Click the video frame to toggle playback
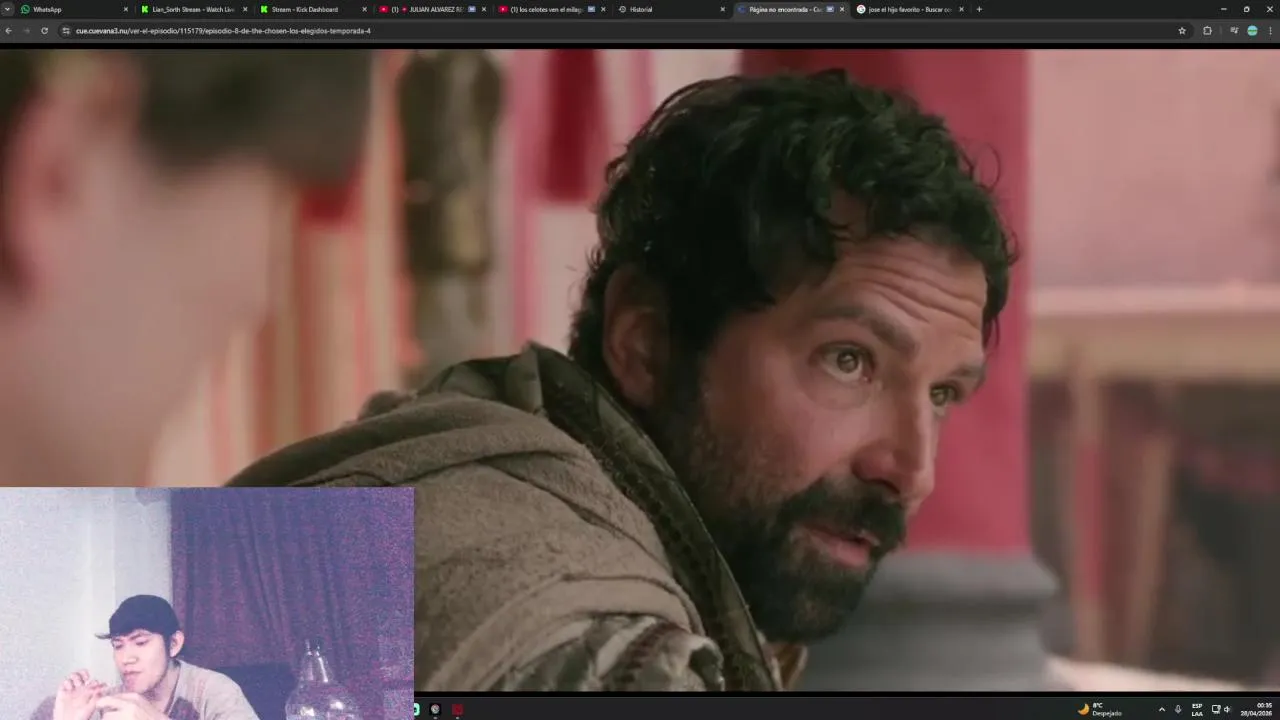 pyautogui.click(x=640, y=370)
